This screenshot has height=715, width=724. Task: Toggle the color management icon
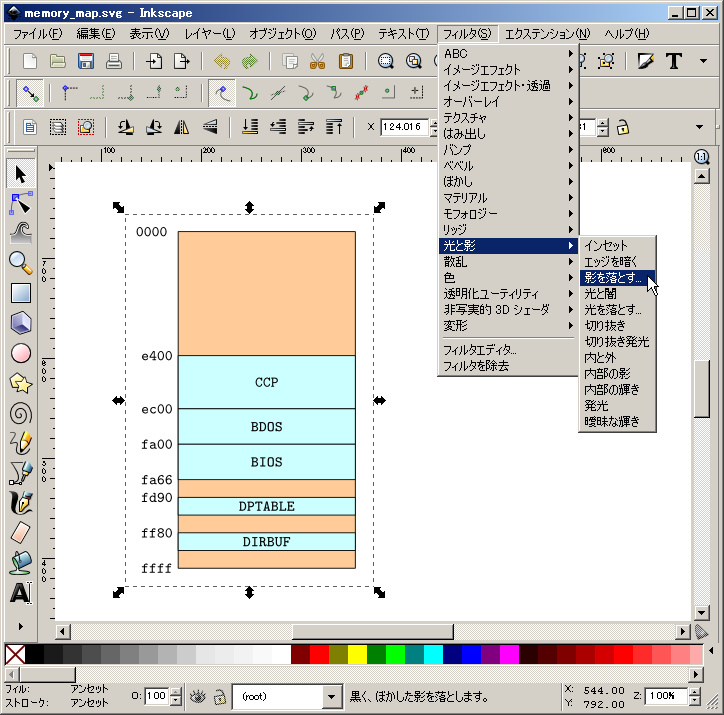coord(701,631)
